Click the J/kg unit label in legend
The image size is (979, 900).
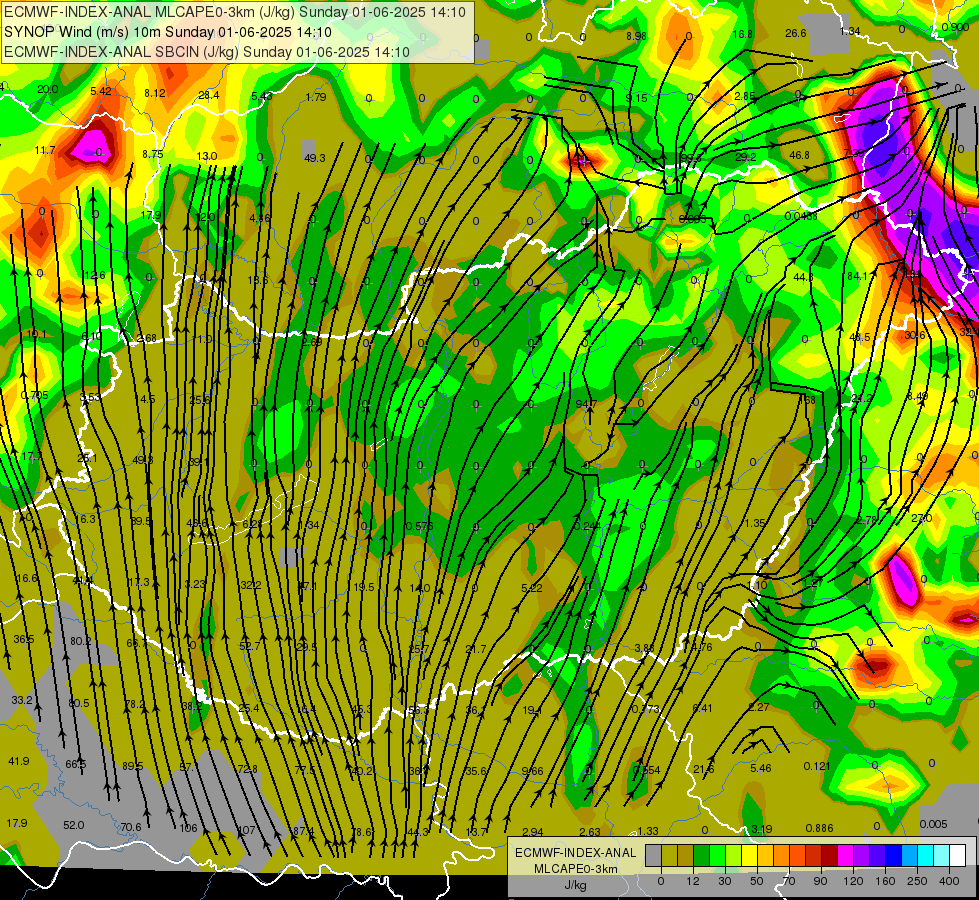[x=576, y=885]
